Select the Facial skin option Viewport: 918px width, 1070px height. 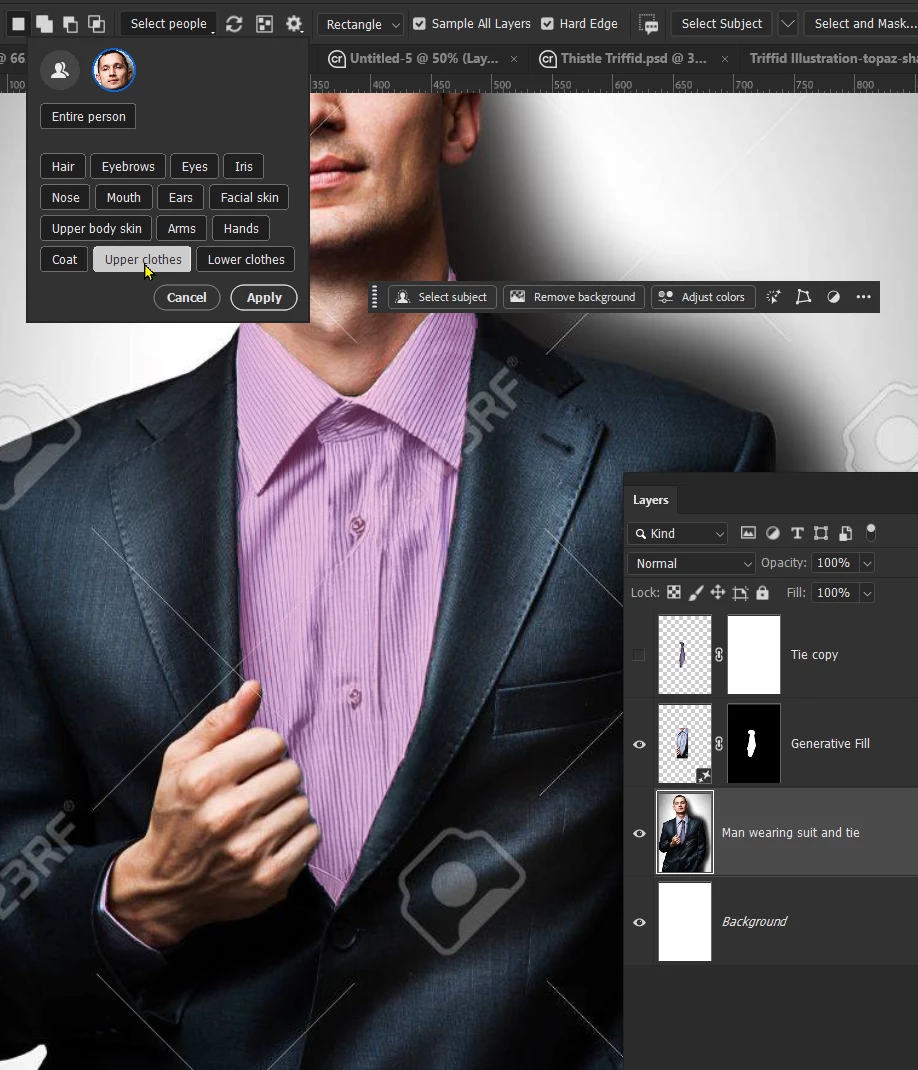click(249, 197)
